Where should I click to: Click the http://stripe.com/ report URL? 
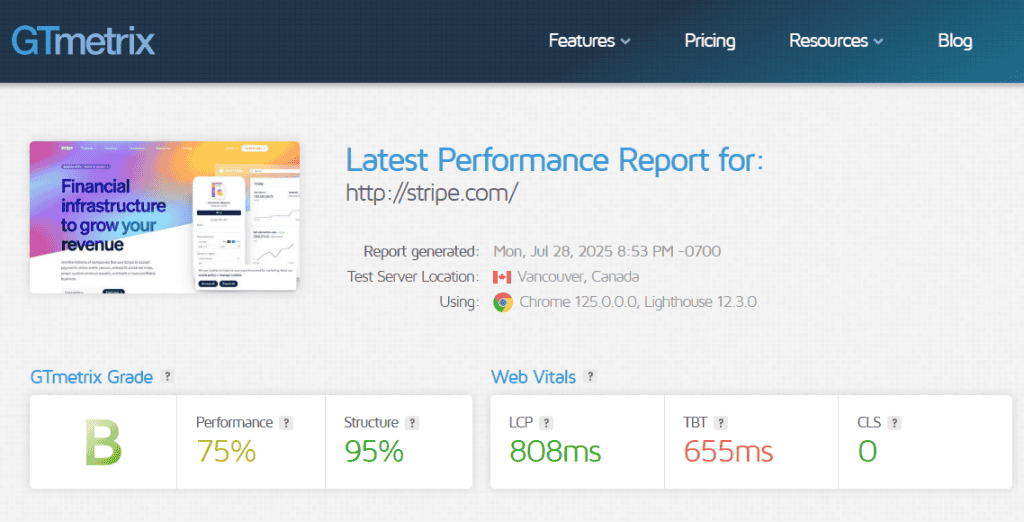coord(432,192)
